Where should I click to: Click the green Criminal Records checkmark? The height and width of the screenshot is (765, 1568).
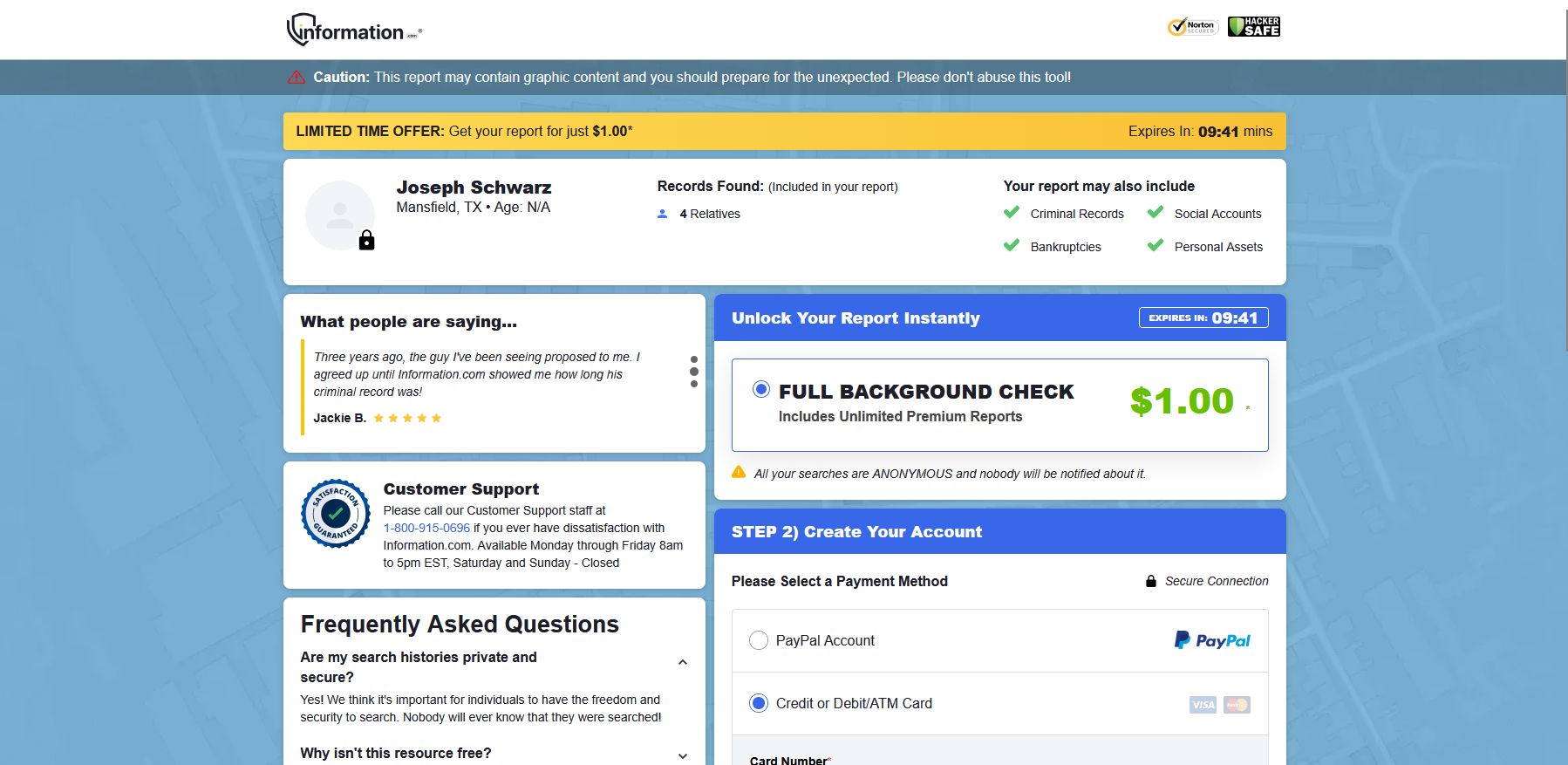pos(1012,212)
